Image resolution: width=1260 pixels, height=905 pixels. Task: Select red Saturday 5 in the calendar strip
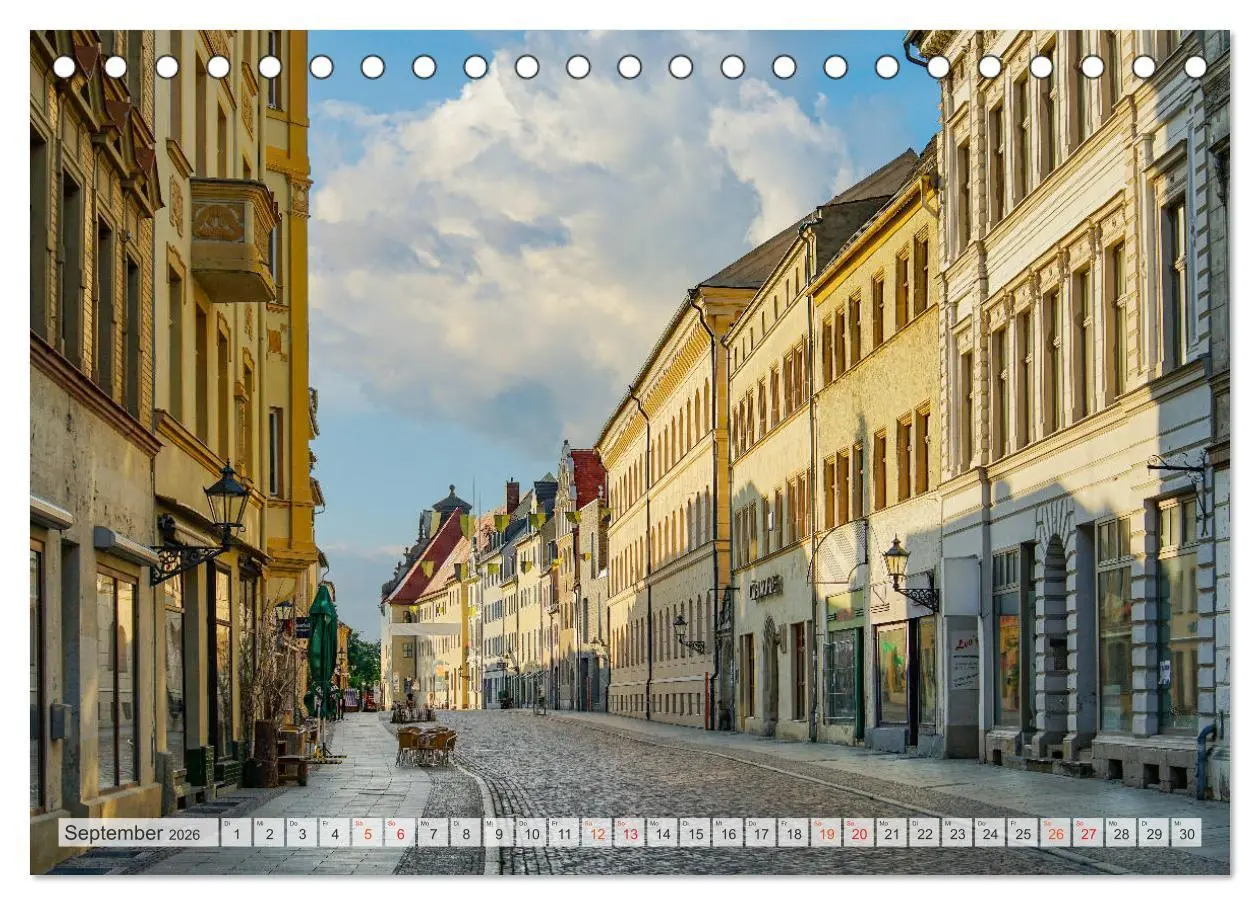point(367,833)
